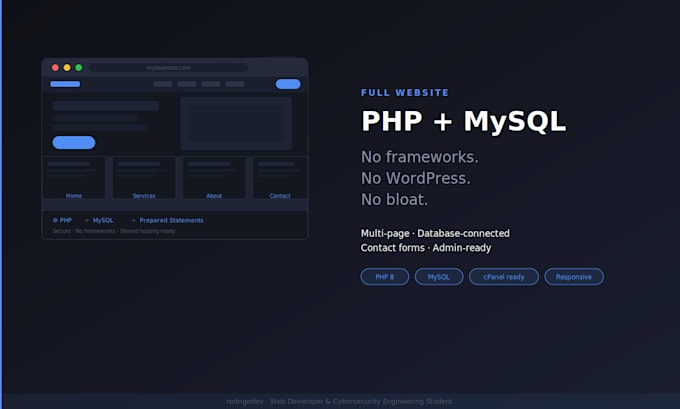680x409 pixels.
Task: Open the Services card in mockup
Action: point(144,177)
